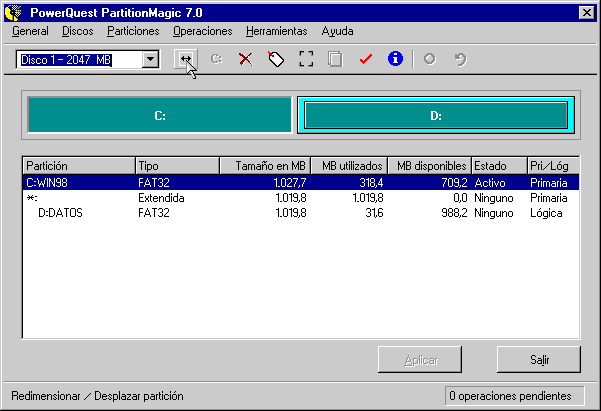
Task: Click the 318,4 used MB value
Action: tap(371, 183)
